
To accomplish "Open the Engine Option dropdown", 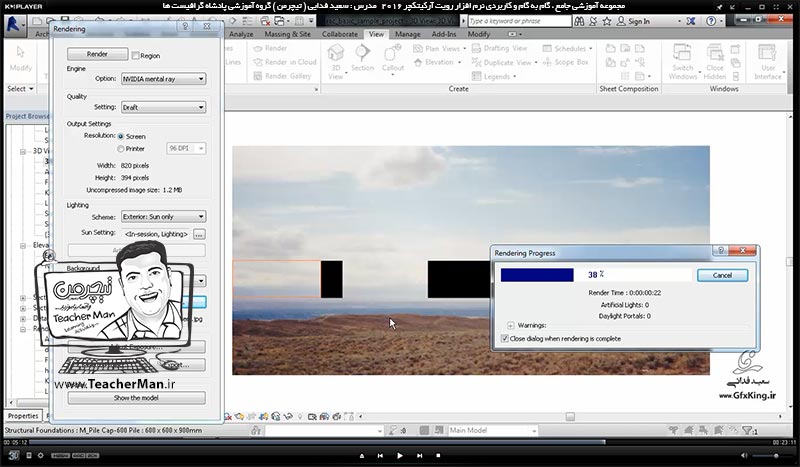I will pos(163,79).
